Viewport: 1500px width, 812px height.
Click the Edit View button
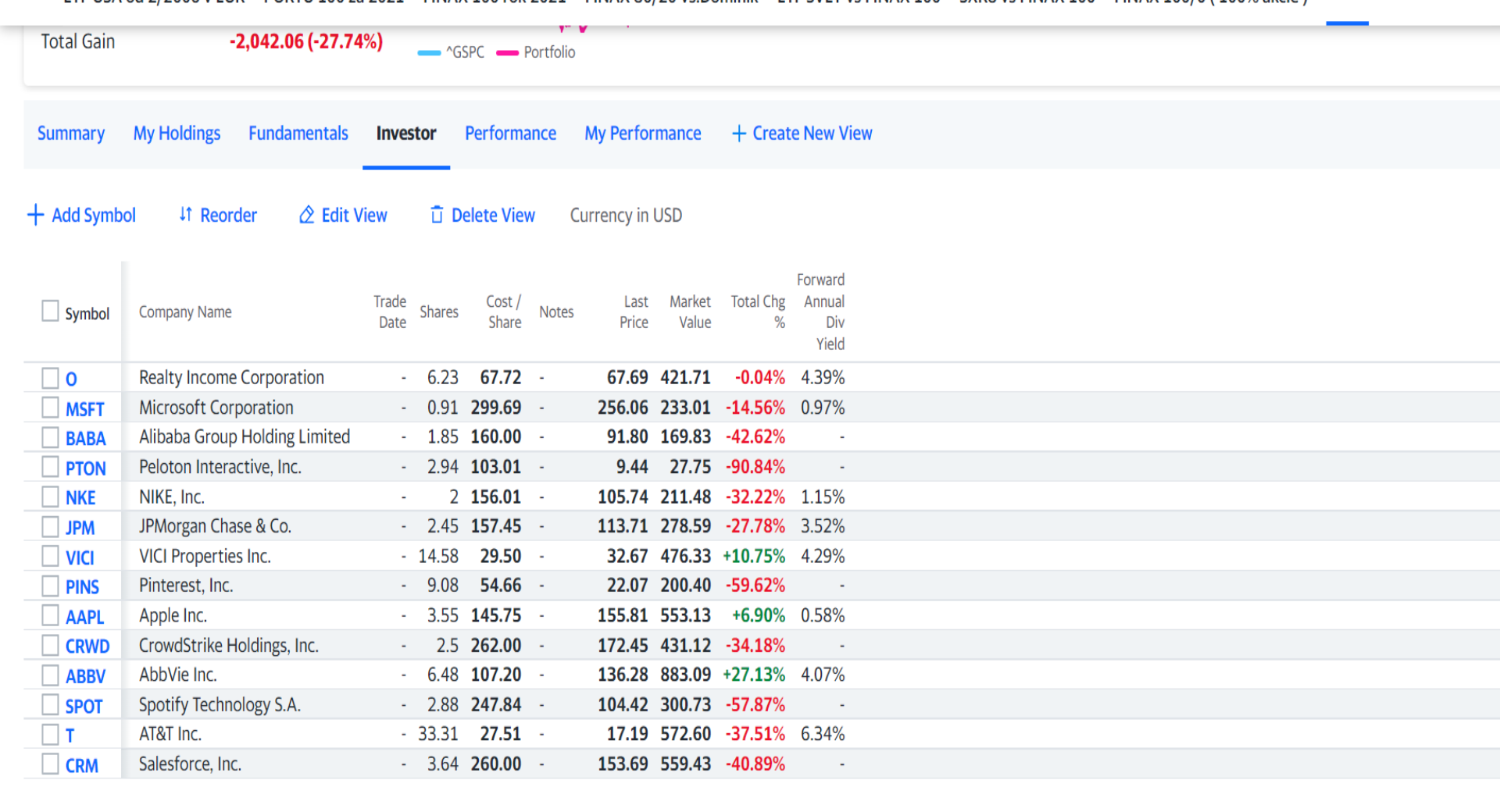tap(343, 215)
